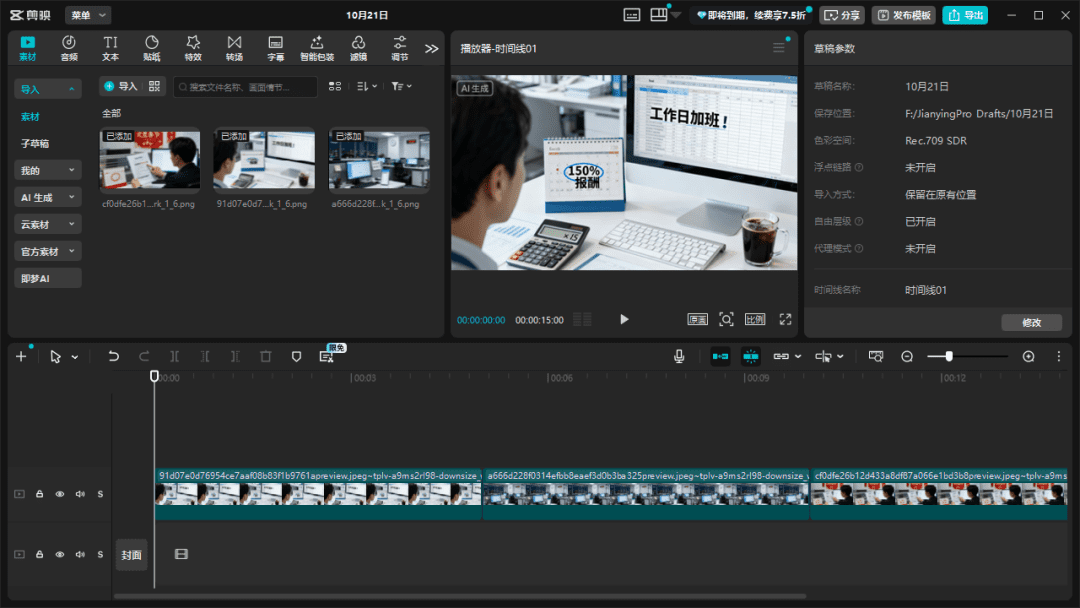This screenshot has height=608, width=1080.
Task: Open the 贴纸 stickers panel icon
Action: click(x=152, y=48)
